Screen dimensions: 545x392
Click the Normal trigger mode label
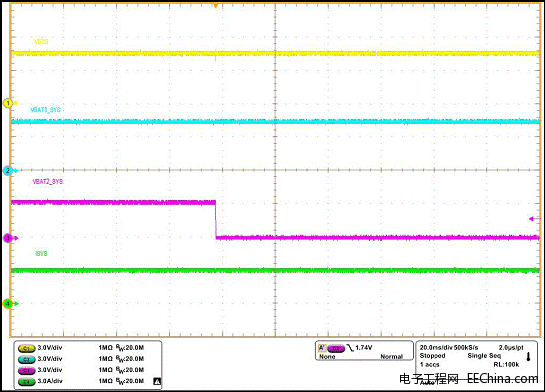click(391, 357)
